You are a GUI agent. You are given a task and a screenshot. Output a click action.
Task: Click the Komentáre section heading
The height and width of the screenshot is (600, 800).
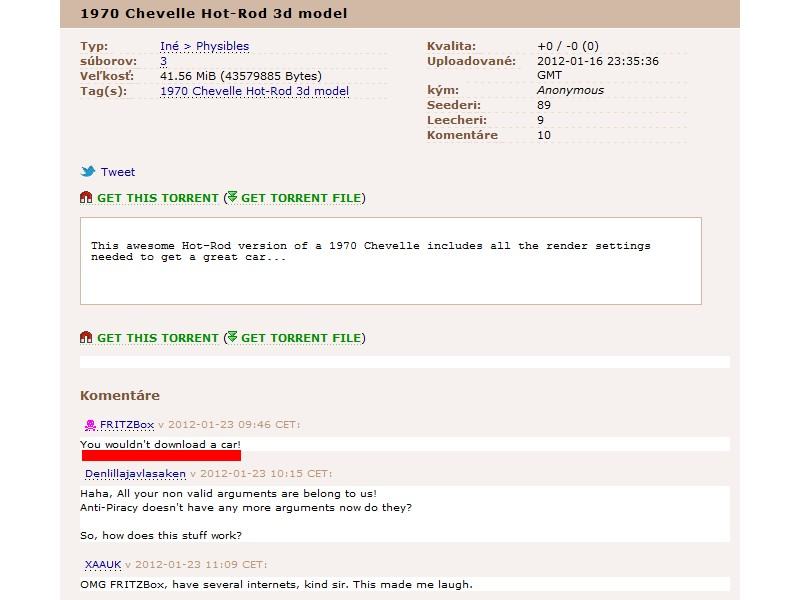120,395
